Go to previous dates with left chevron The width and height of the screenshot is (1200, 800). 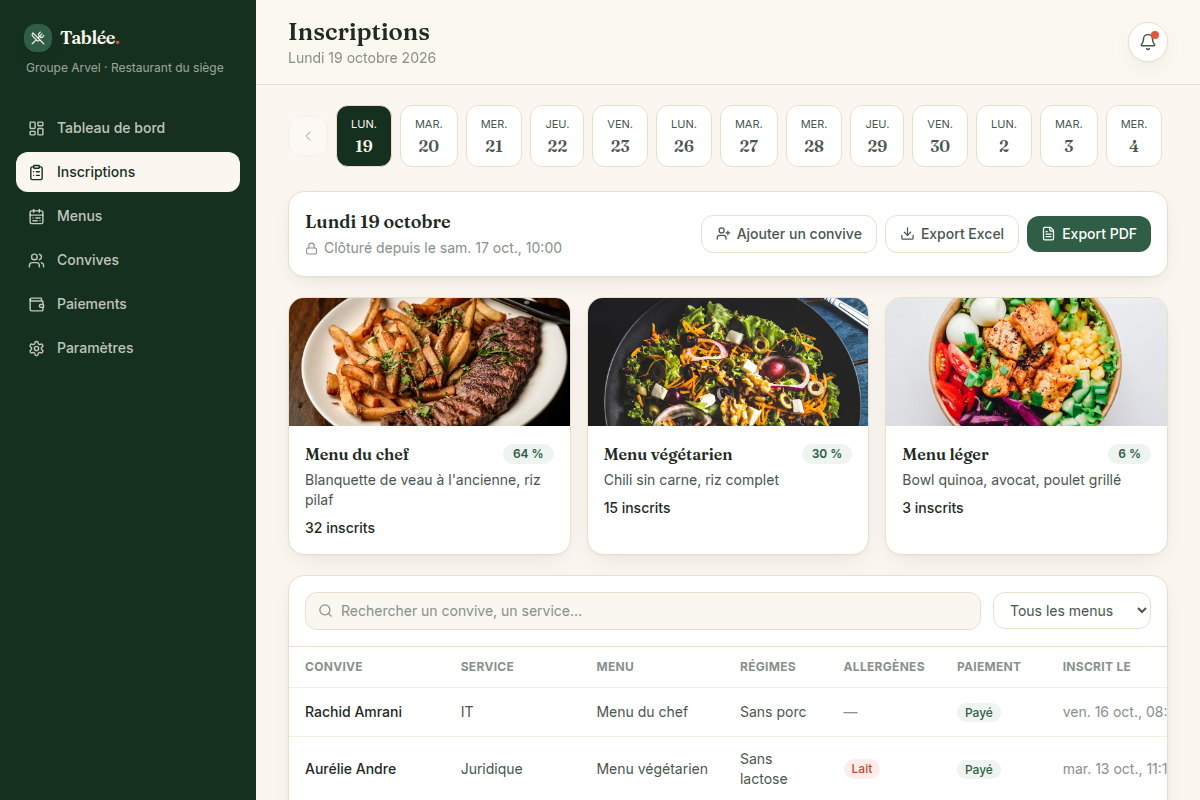pyautogui.click(x=308, y=136)
